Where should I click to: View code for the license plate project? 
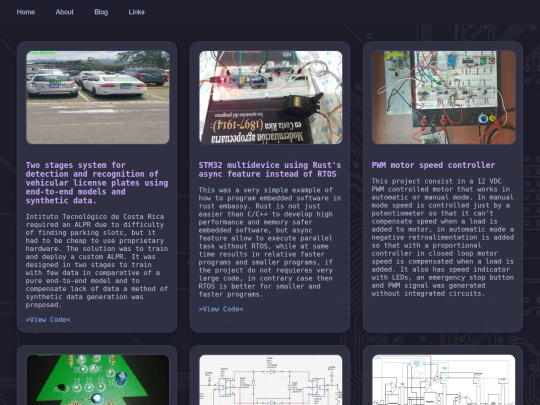pos(48,320)
